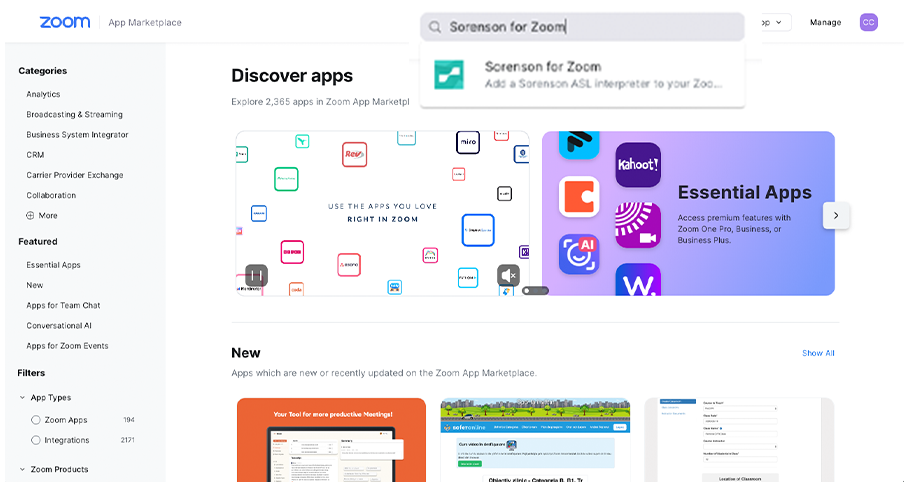This screenshot has width=905, height=483.
Task: Click the Show All link for New apps
Action: coord(818,353)
